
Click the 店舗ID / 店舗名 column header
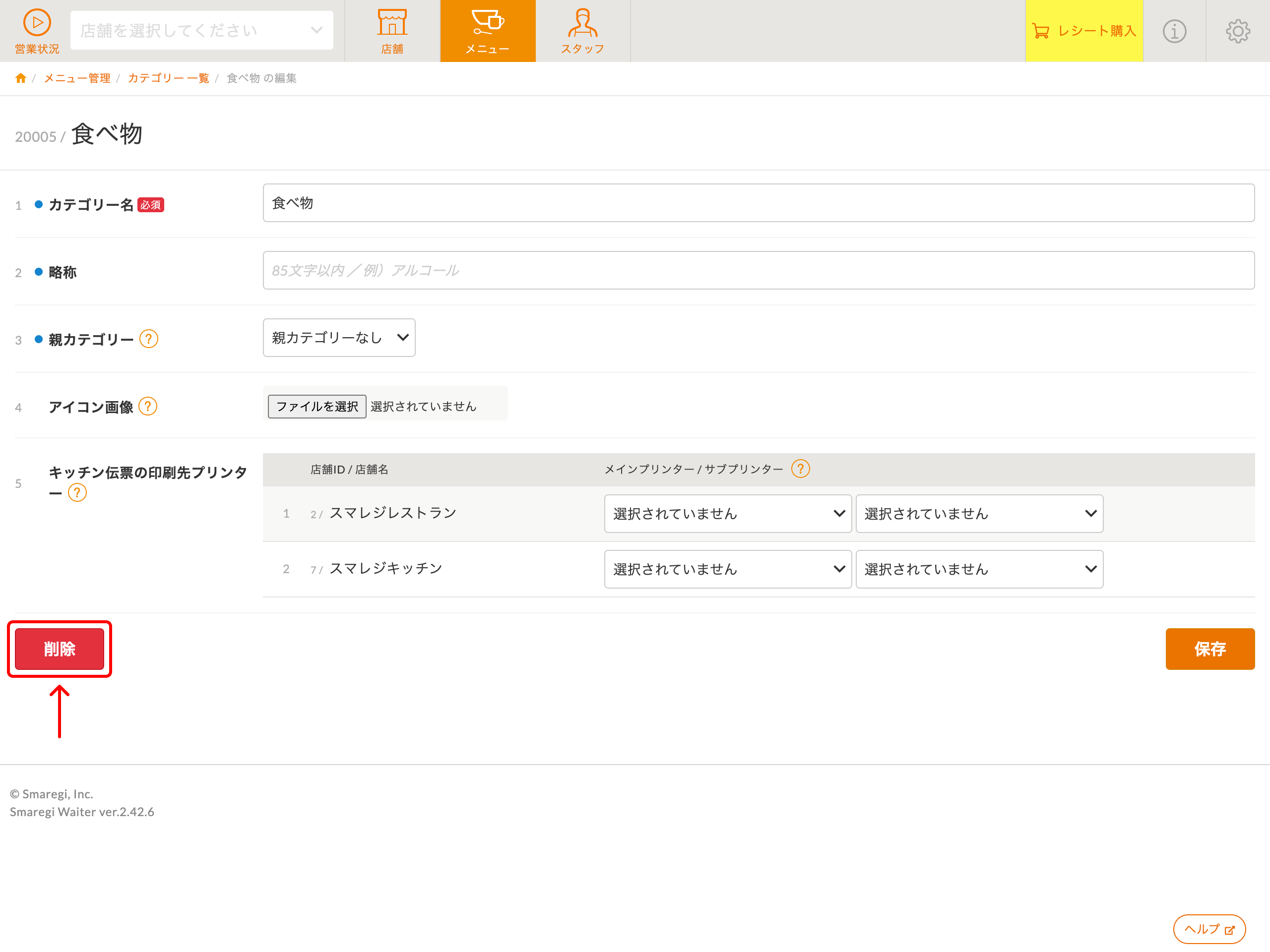349,470
